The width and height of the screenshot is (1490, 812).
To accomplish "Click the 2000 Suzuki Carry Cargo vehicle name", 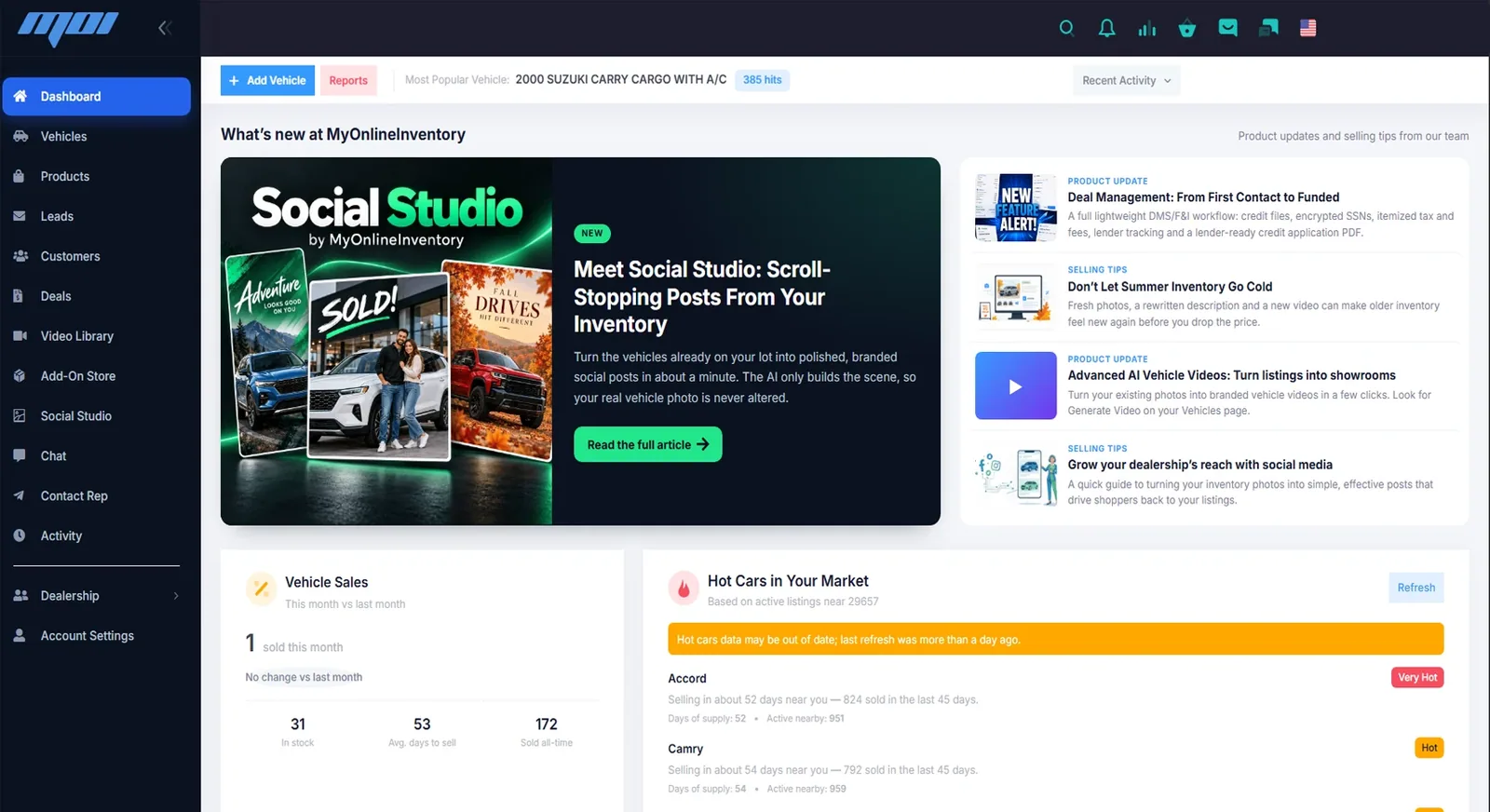I will click(x=621, y=80).
